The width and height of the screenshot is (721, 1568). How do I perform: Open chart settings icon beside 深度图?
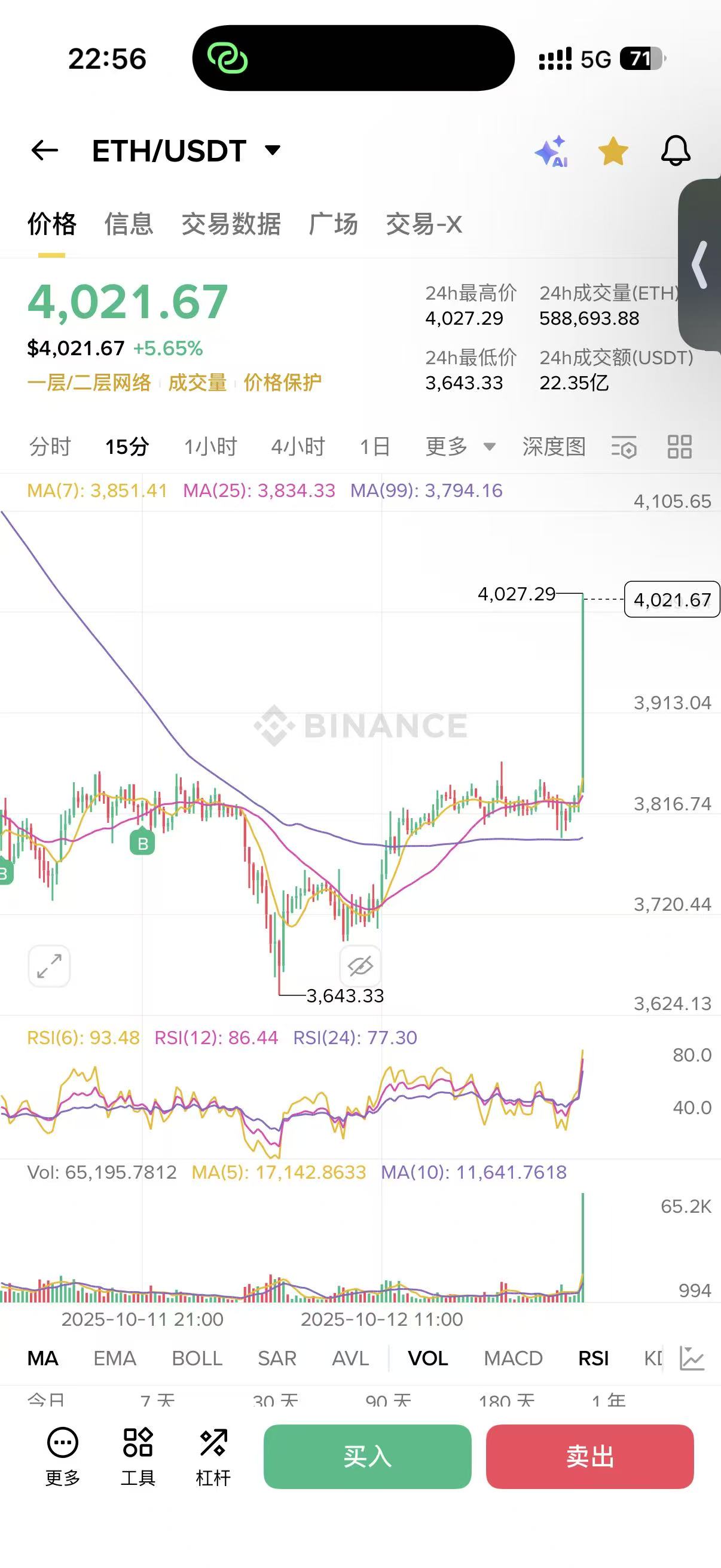pos(624,447)
